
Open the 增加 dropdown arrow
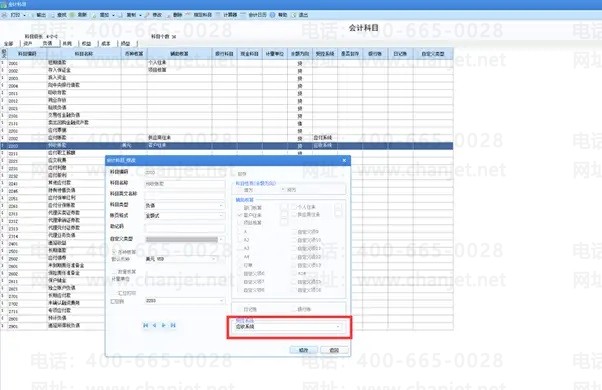(113, 15)
